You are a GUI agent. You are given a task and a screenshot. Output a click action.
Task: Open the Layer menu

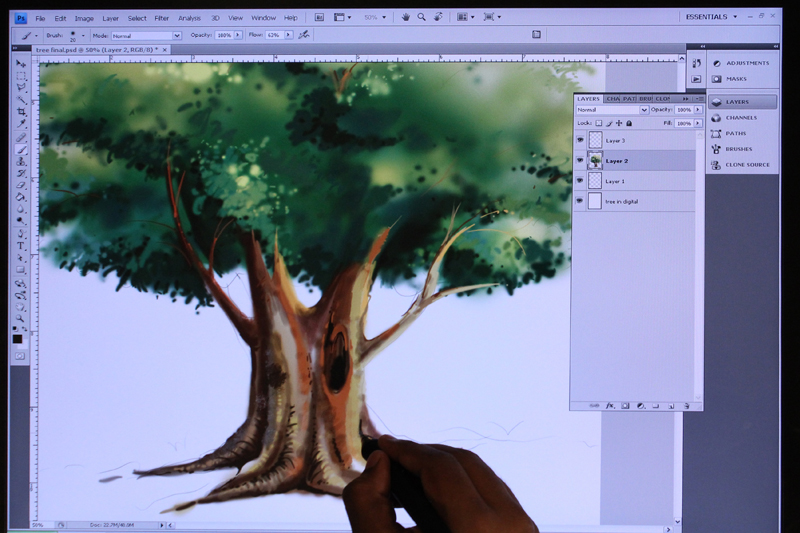[x=110, y=18]
